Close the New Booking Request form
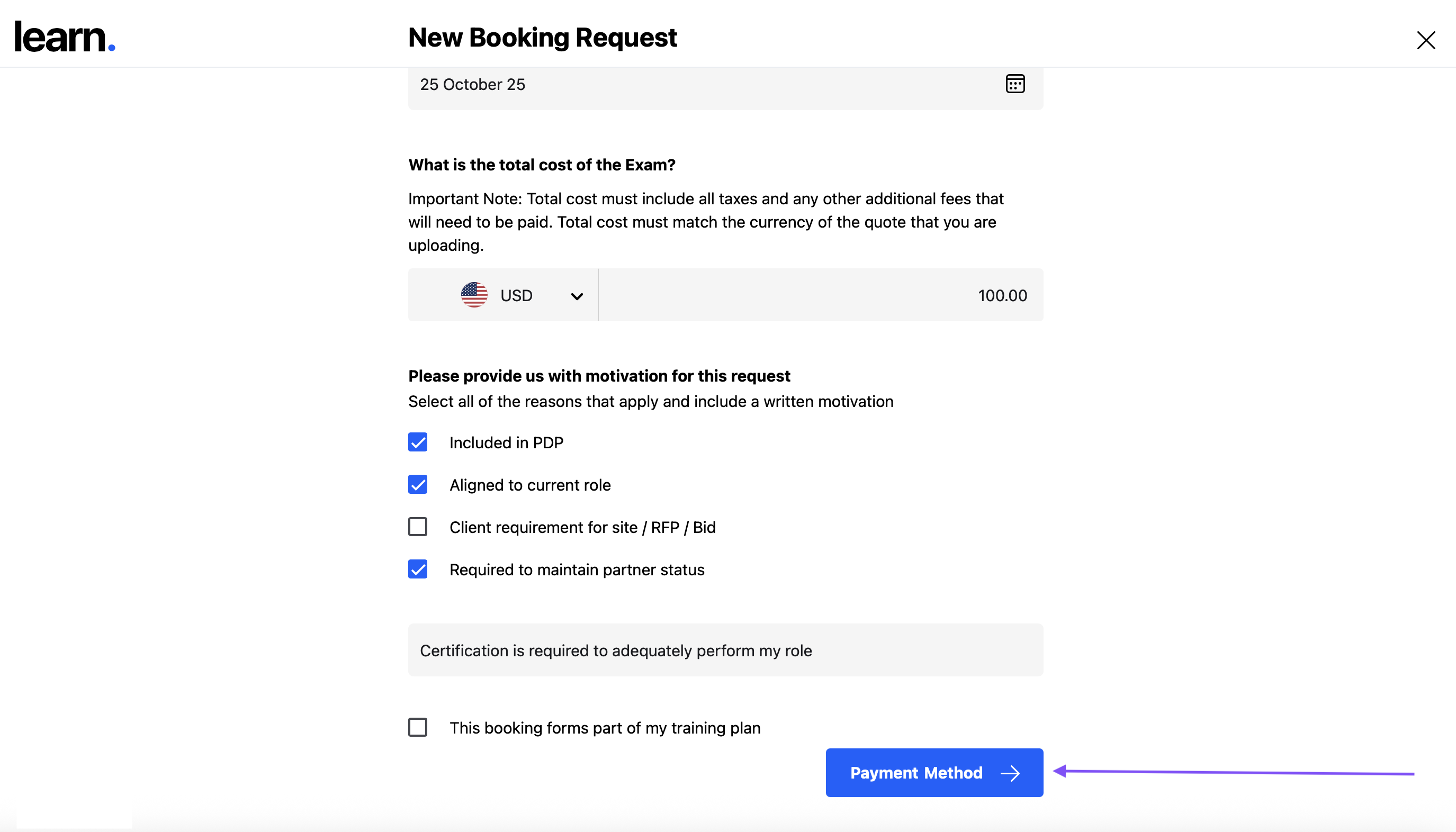Image resolution: width=1456 pixels, height=832 pixels. click(x=1426, y=40)
